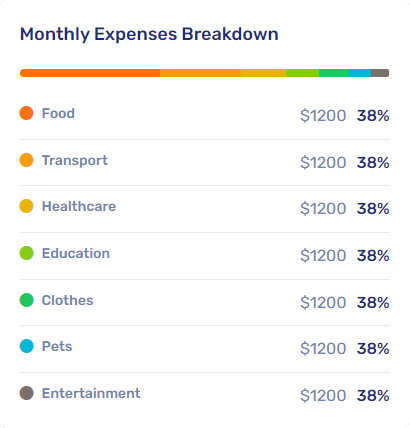
Task: Click the lime Education color dot
Action: click(x=26, y=253)
